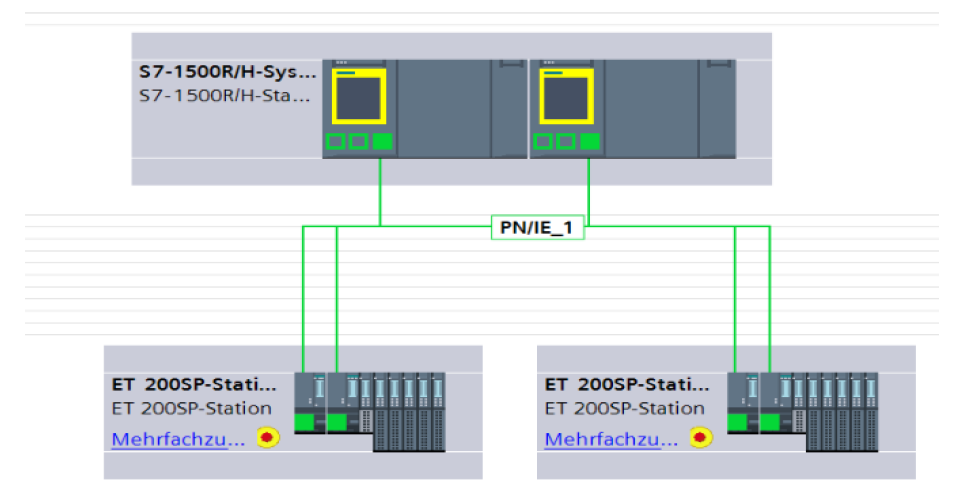Click first outlined green port on right CPU
The image size is (960, 483).
tap(543, 142)
